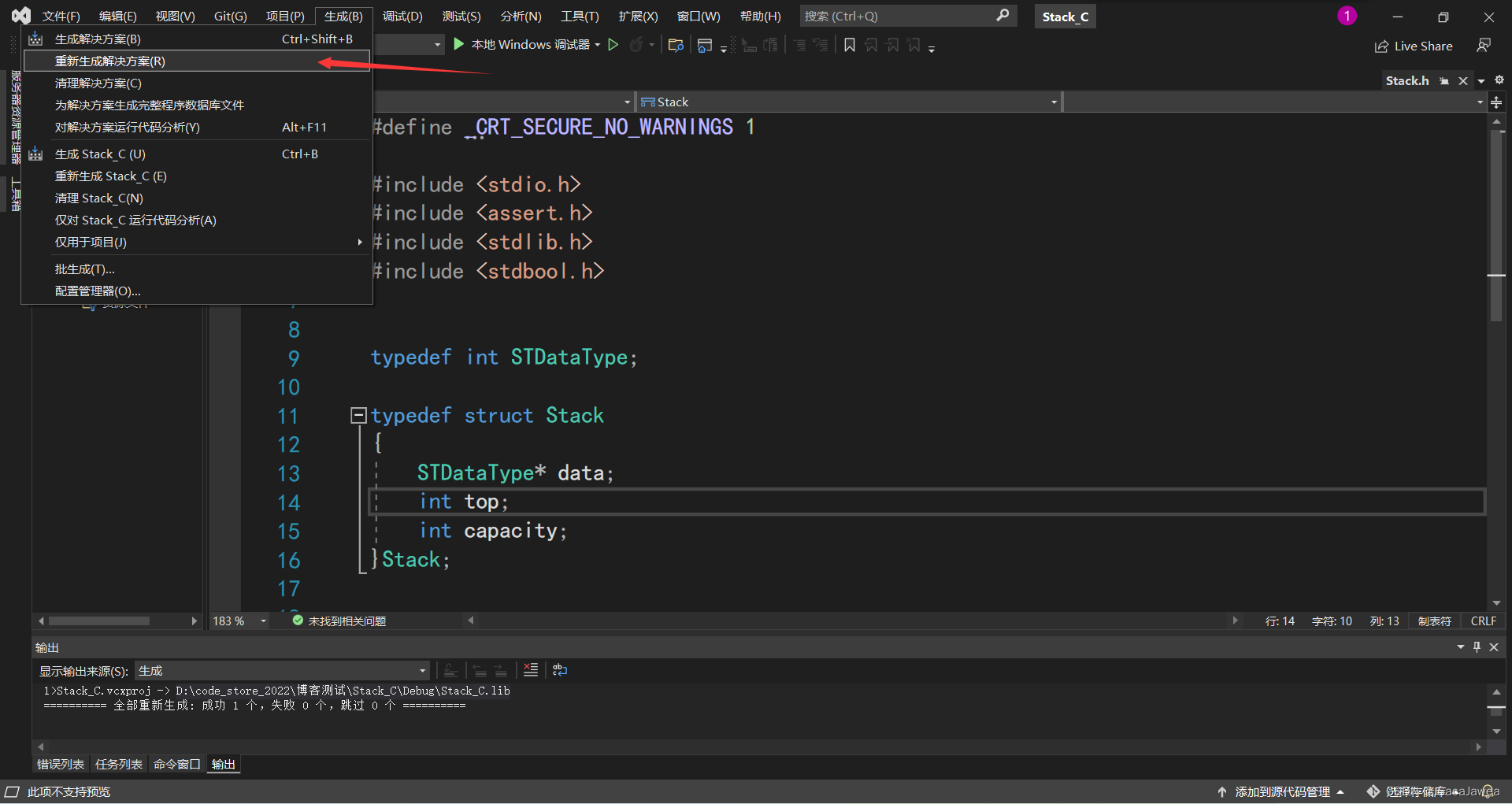Click the select repository icon in status bar
This screenshot has width=1512, height=804.
coord(1373,791)
